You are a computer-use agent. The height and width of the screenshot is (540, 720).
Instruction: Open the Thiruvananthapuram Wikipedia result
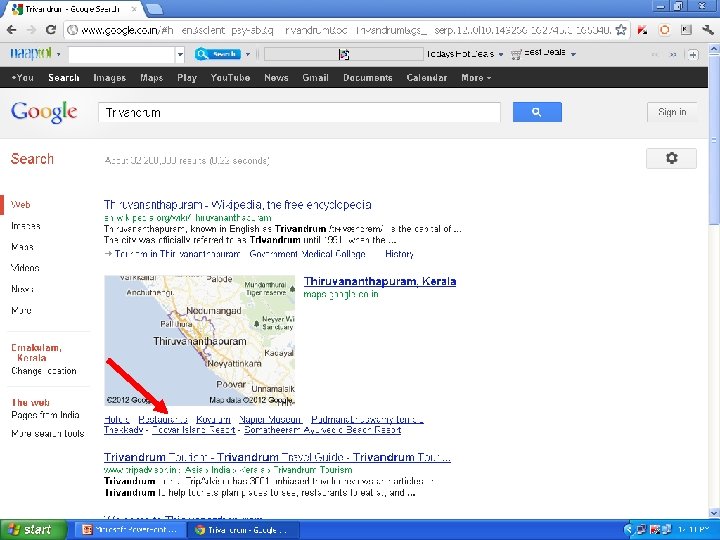pyautogui.click(x=237, y=204)
